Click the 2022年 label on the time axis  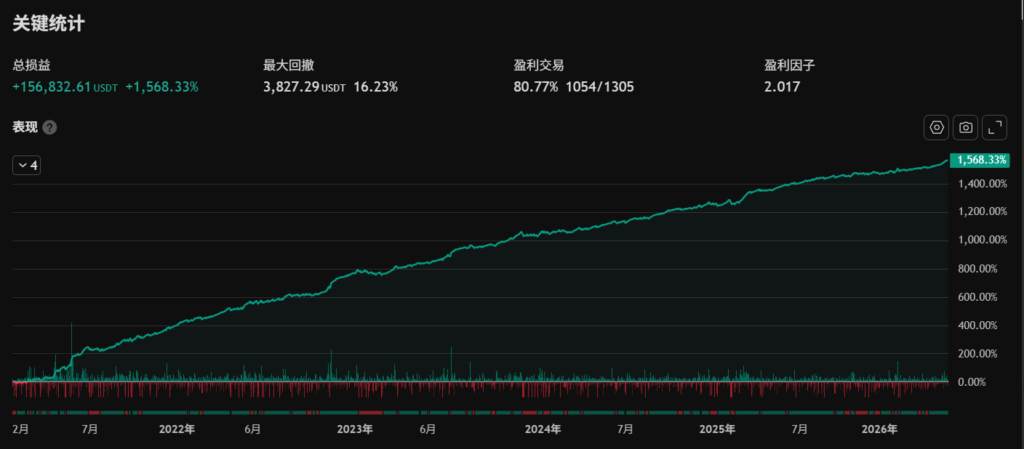(178, 429)
